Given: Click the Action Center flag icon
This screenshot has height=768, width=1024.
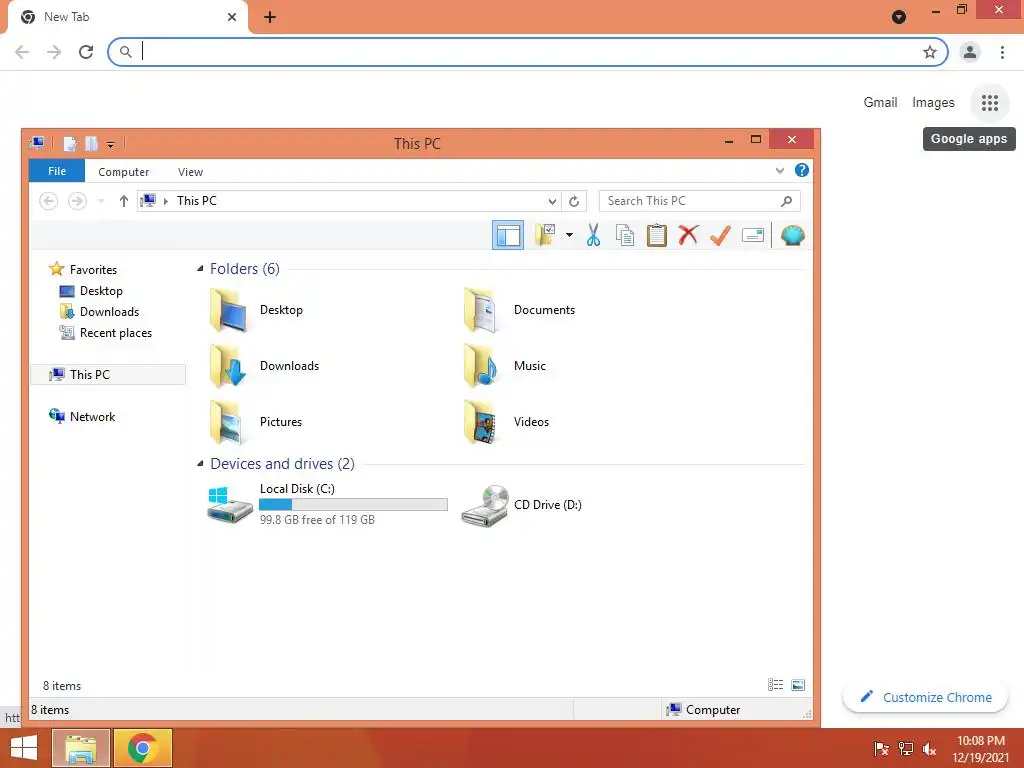Looking at the screenshot, I should [x=881, y=748].
